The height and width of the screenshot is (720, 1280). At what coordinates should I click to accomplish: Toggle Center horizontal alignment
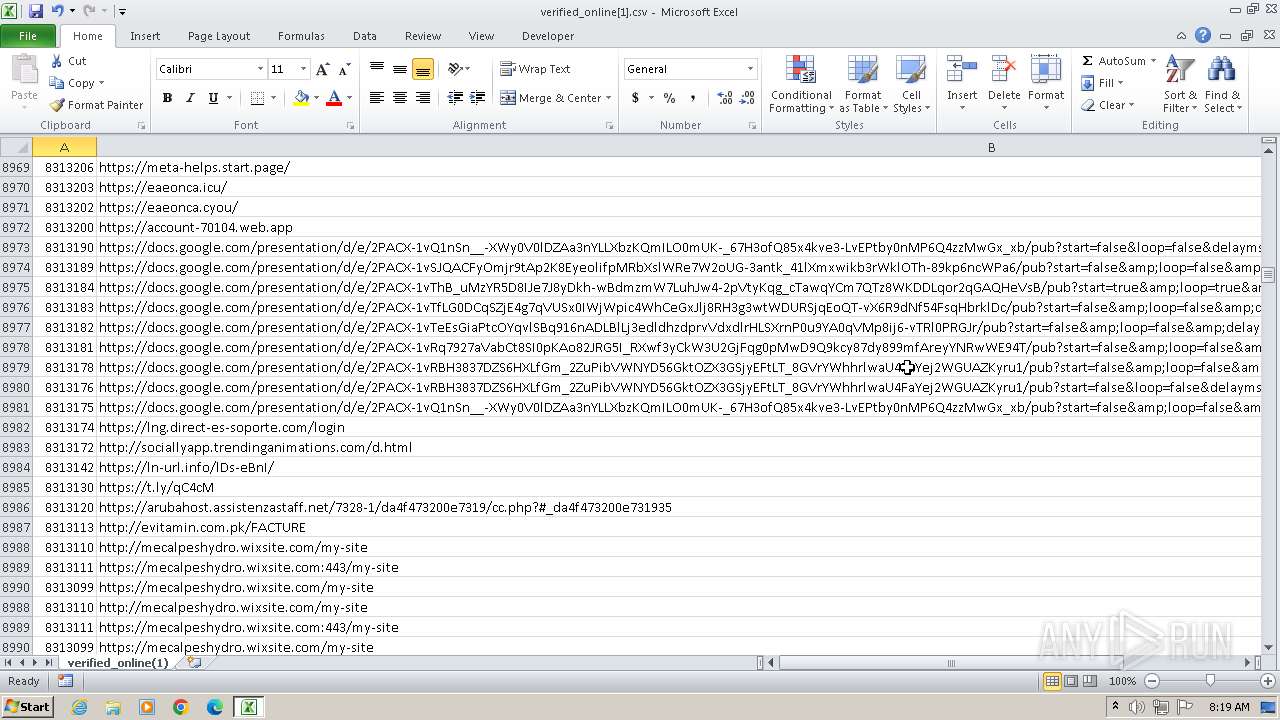coord(399,98)
